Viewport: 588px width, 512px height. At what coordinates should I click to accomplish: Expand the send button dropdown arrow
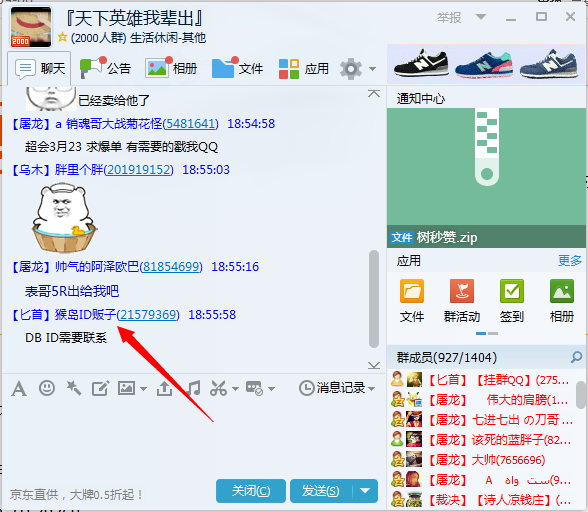pos(365,491)
